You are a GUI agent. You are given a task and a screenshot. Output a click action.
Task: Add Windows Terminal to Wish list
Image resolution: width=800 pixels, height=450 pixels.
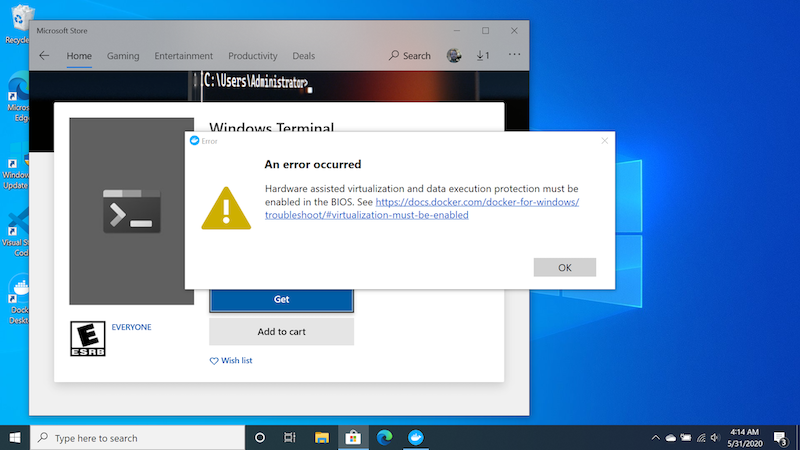(x=231, y=361)
